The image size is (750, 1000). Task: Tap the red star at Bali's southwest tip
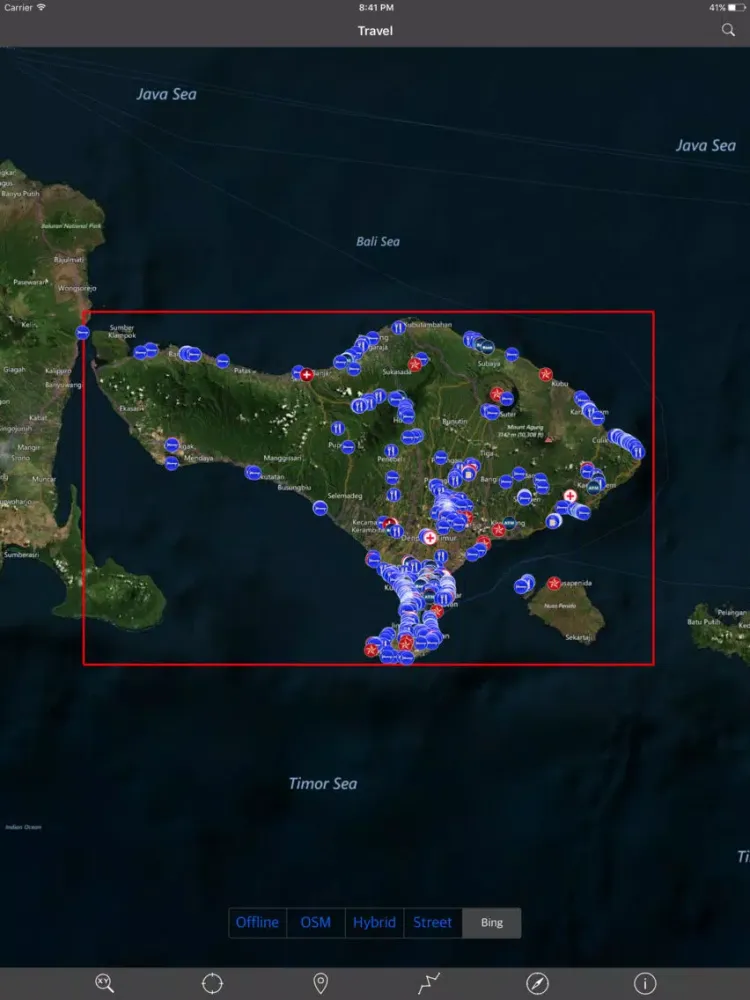[372, 649]
